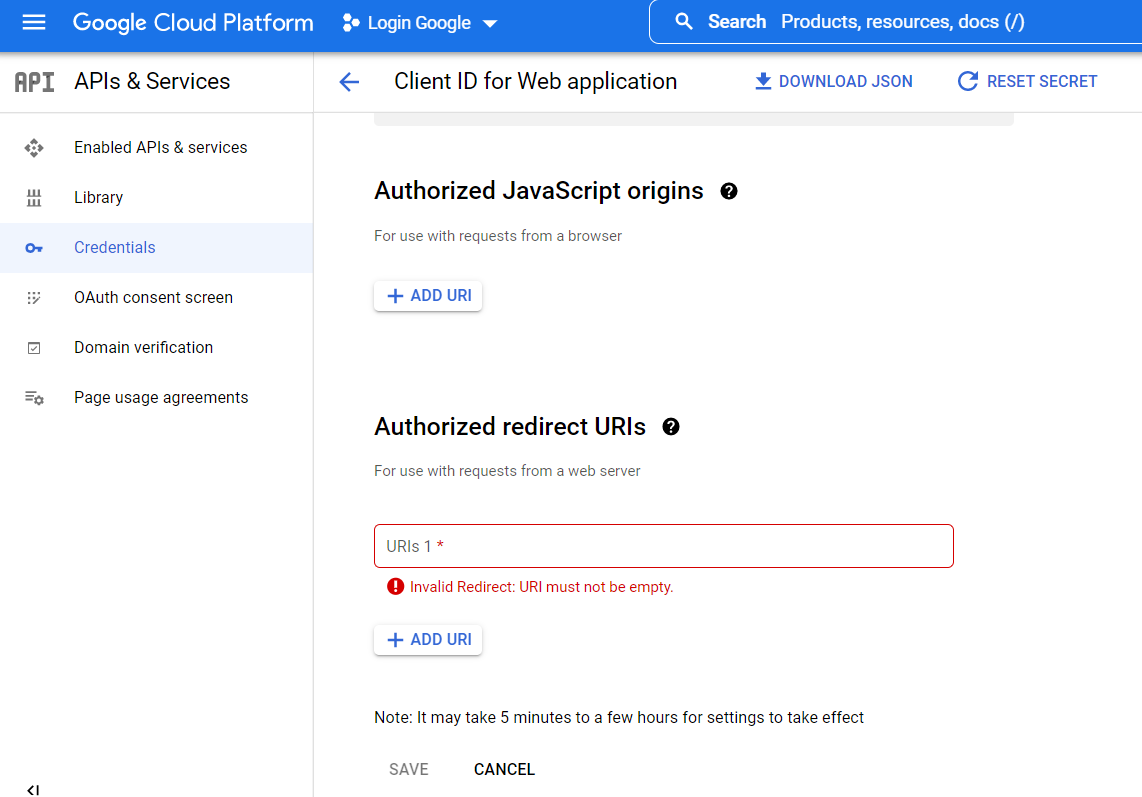Click the red error exclamation icon

[x=395, y=586]
